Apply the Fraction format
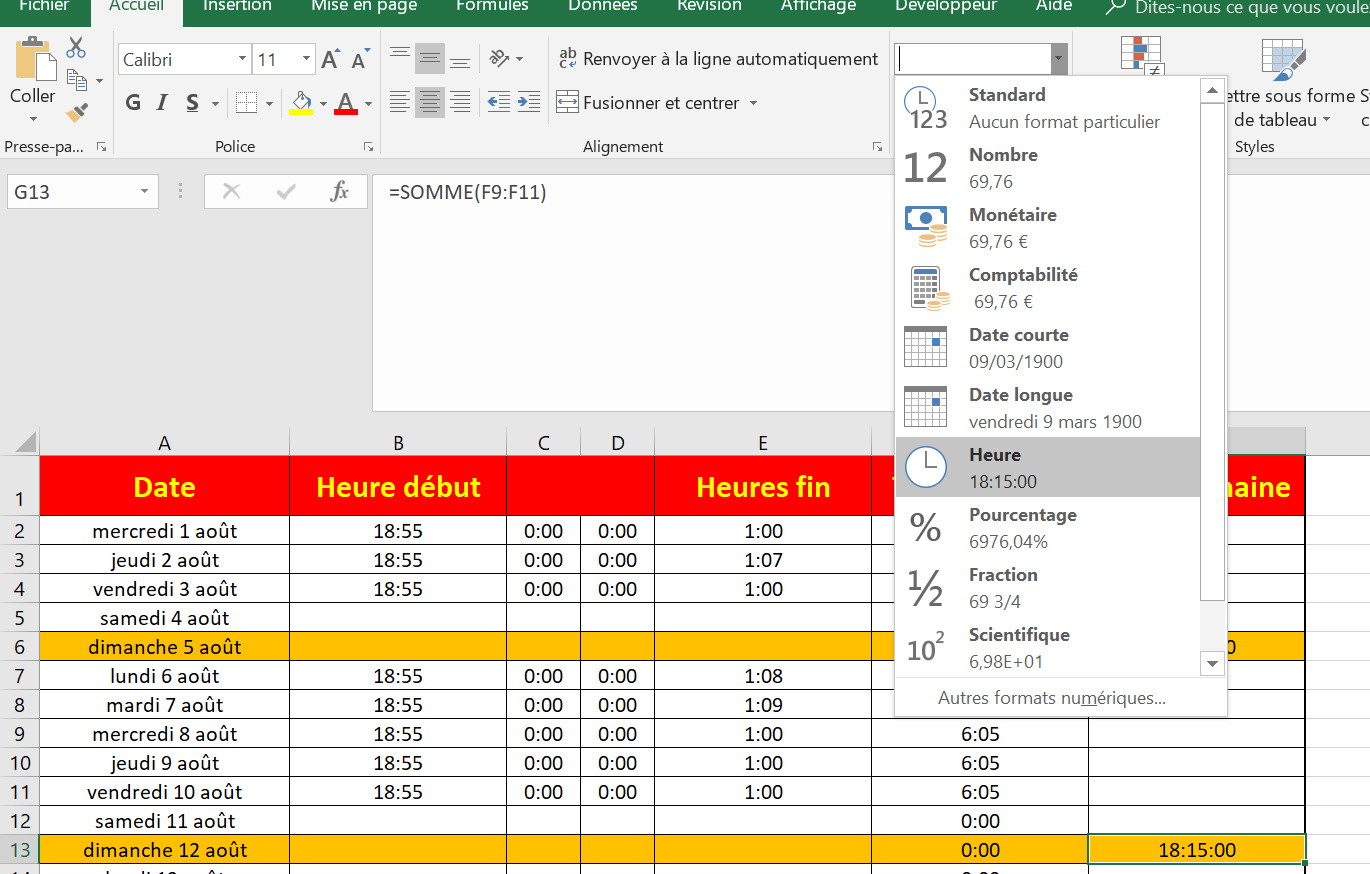 [x=1003, y=586]
